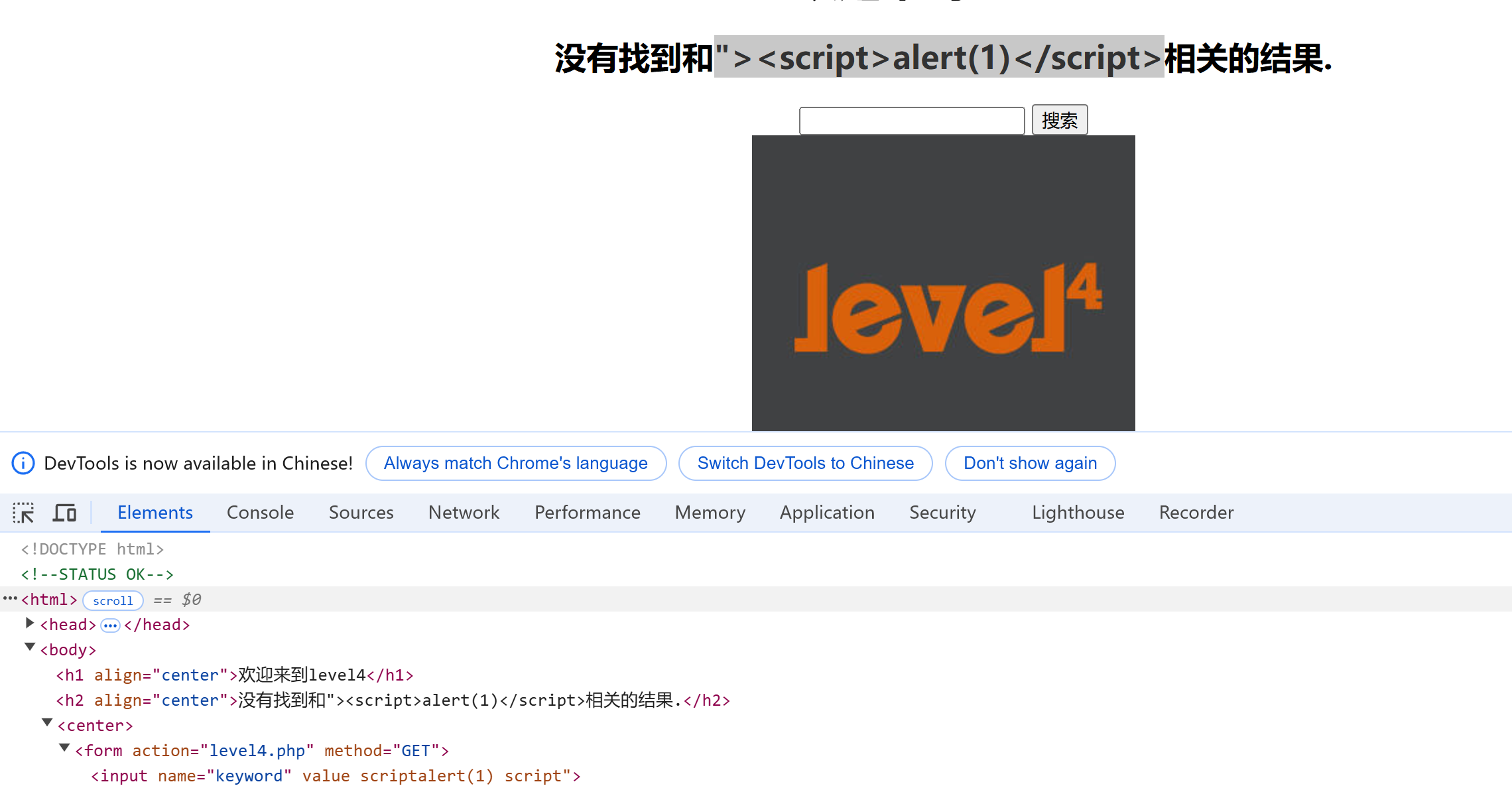This screenshot has height=790, width=1512.
Task: Open the Lighthouse panel tab
Action: click(1078, 513)
